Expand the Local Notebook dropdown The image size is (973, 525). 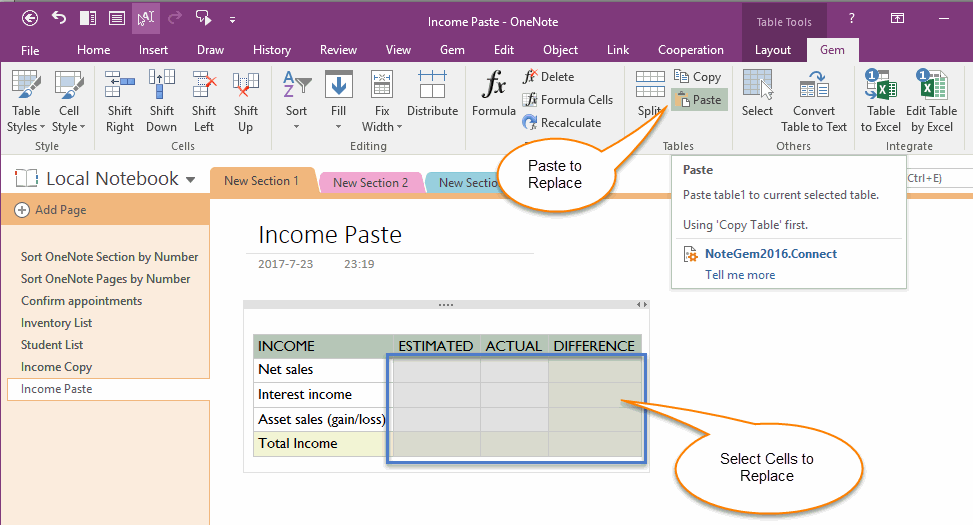pyautogui.click(x=191, y=180)
